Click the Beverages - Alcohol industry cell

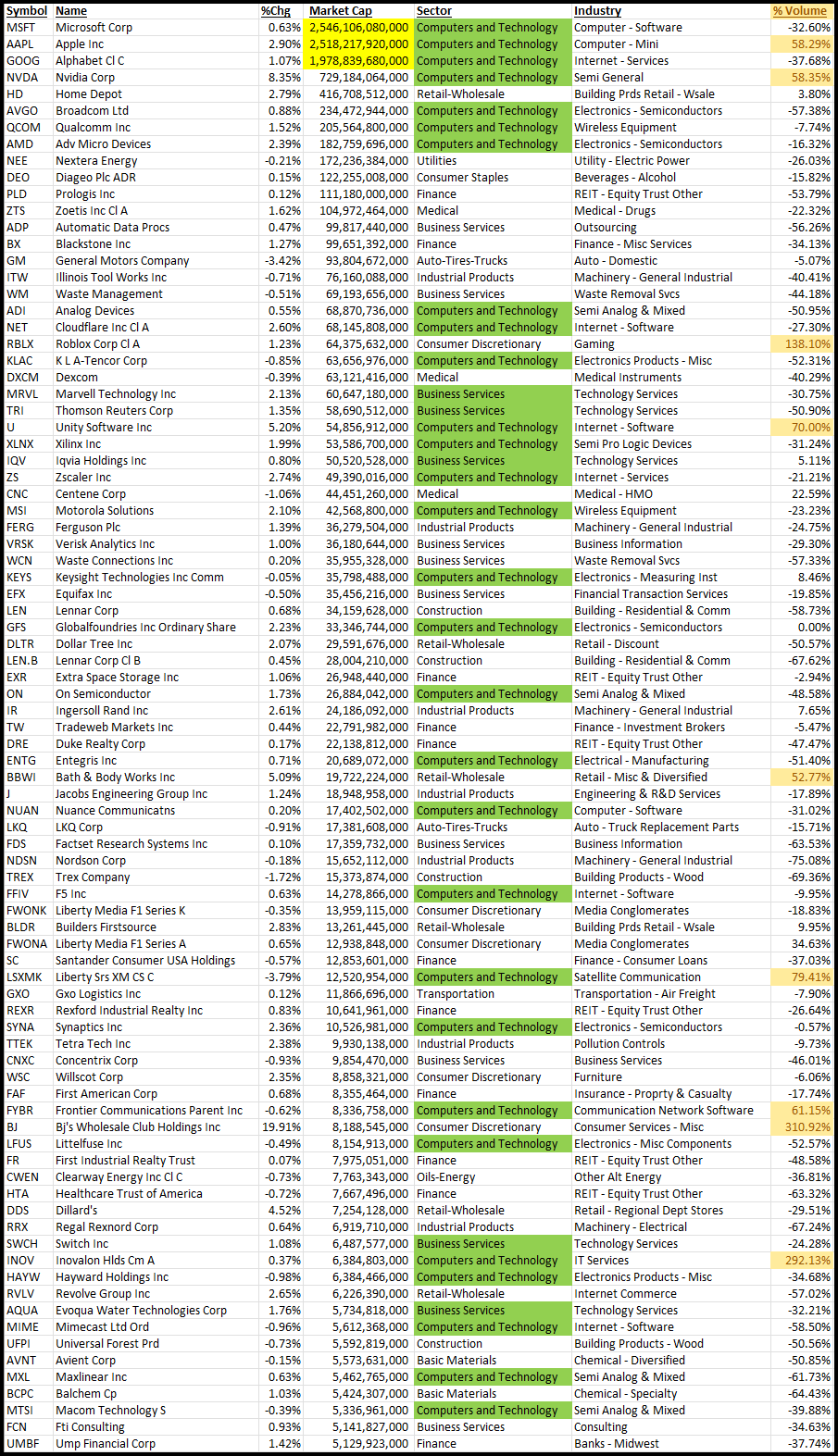[625, 178]
